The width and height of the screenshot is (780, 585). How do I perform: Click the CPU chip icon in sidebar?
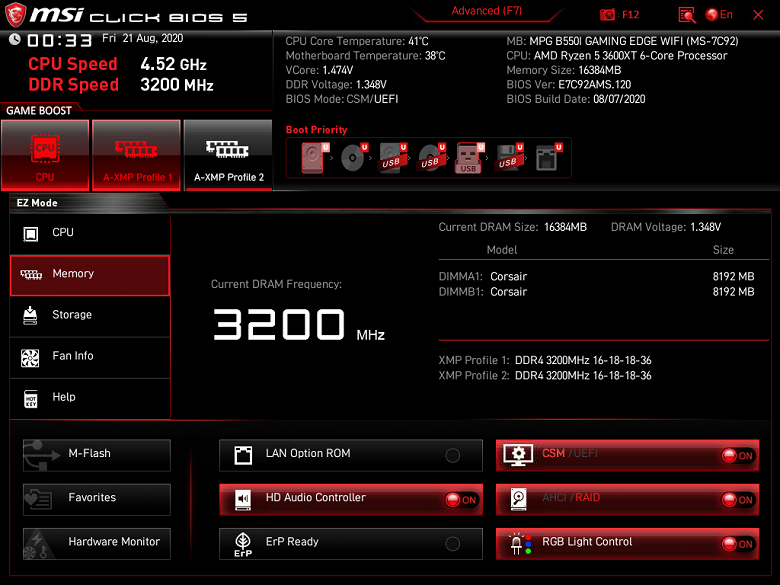[x=31, y=234]
